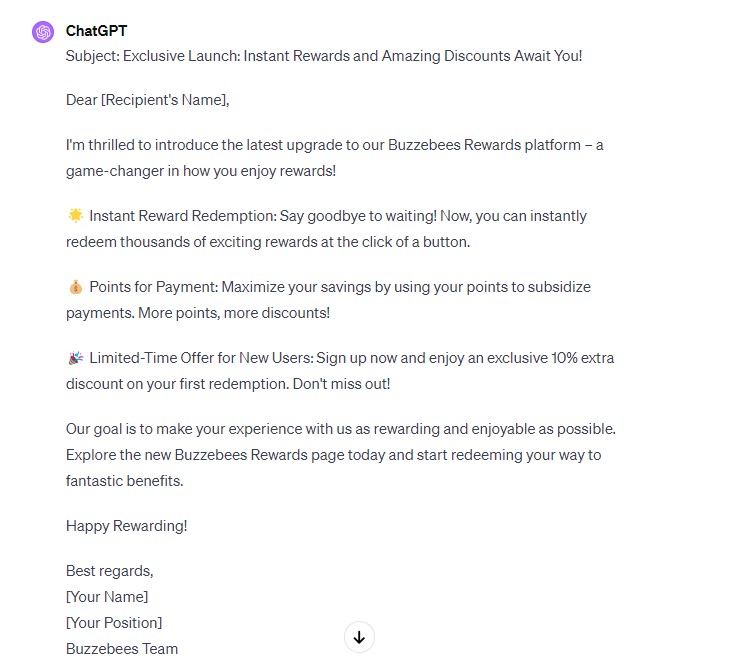Click the Buzzebees Team signature line
The width and height of the screenshot is (749, 669).
coord(122,648)
